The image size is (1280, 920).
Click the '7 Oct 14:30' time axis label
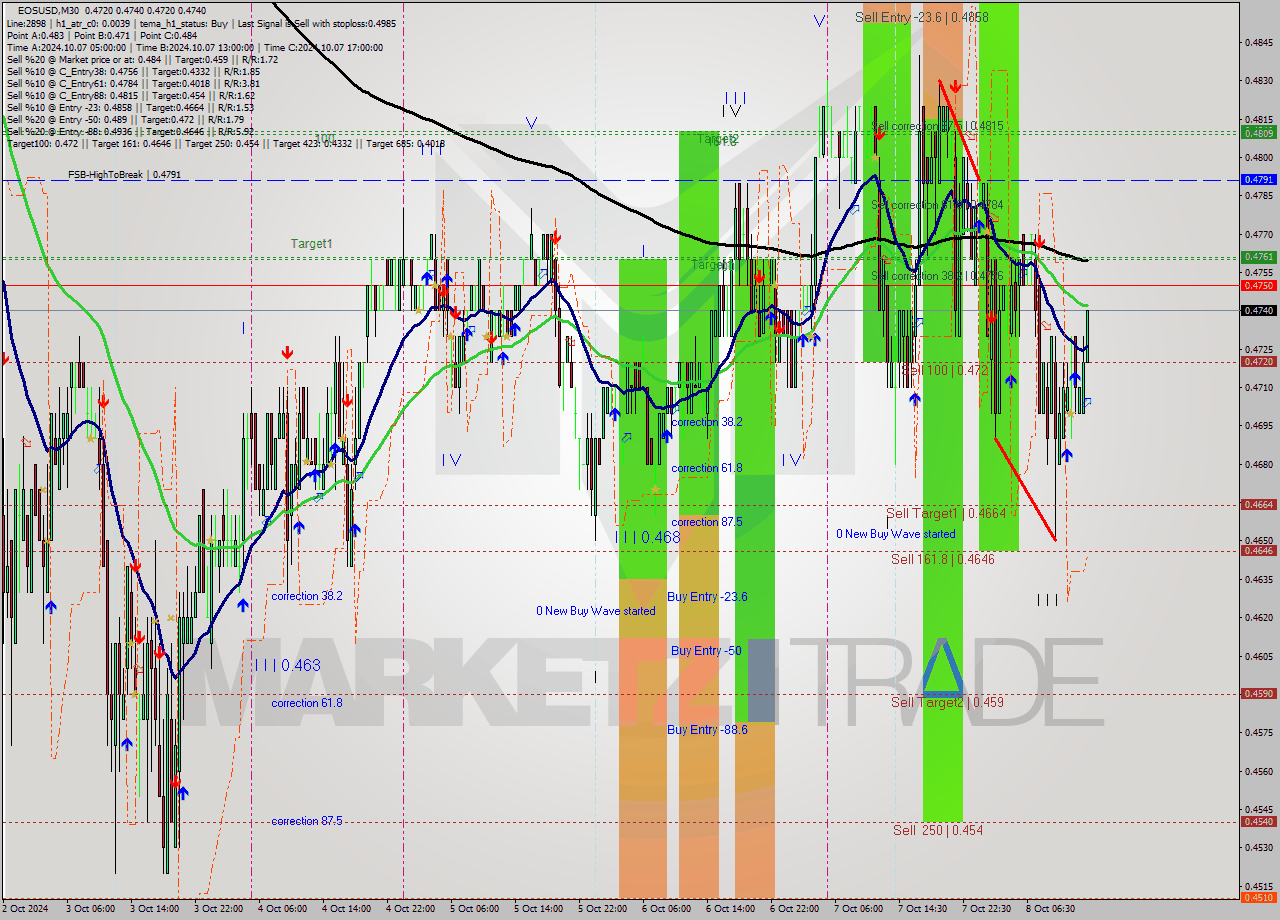922,909
